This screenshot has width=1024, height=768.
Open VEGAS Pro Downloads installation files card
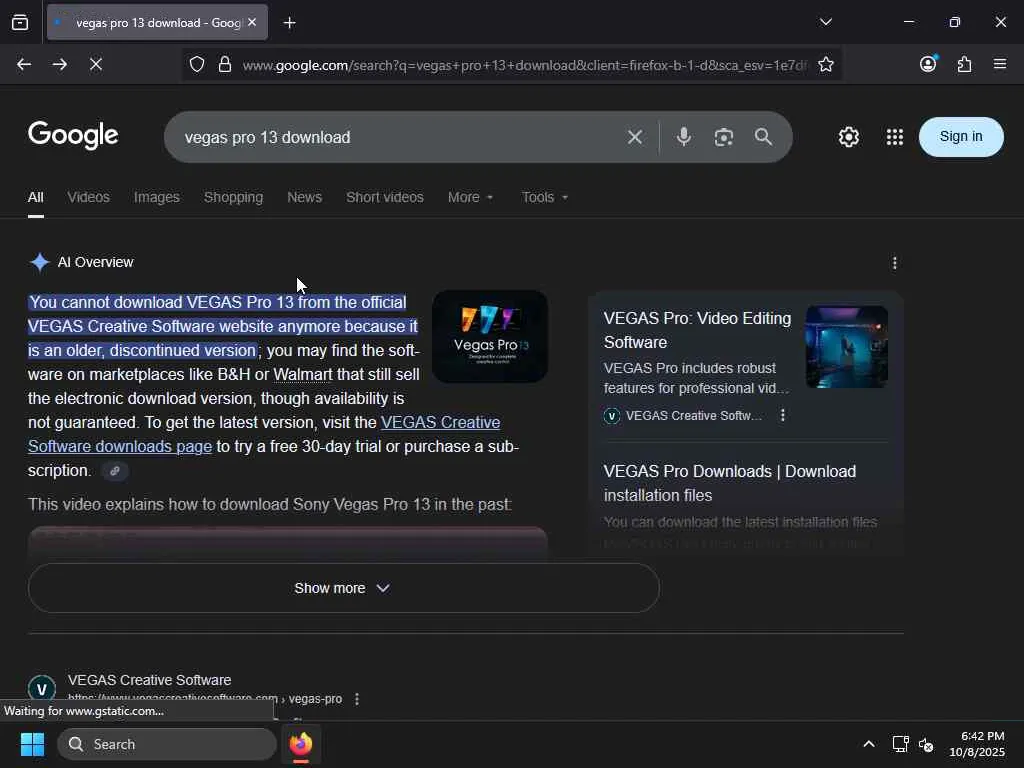coord(729,483)
